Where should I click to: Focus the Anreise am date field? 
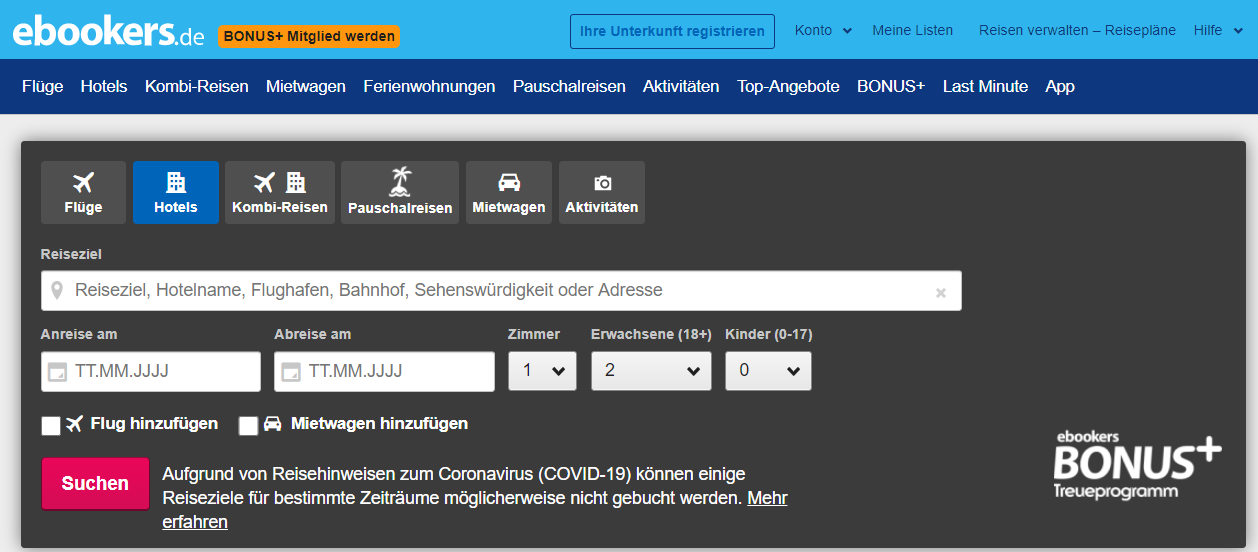(x=151, y=371)
